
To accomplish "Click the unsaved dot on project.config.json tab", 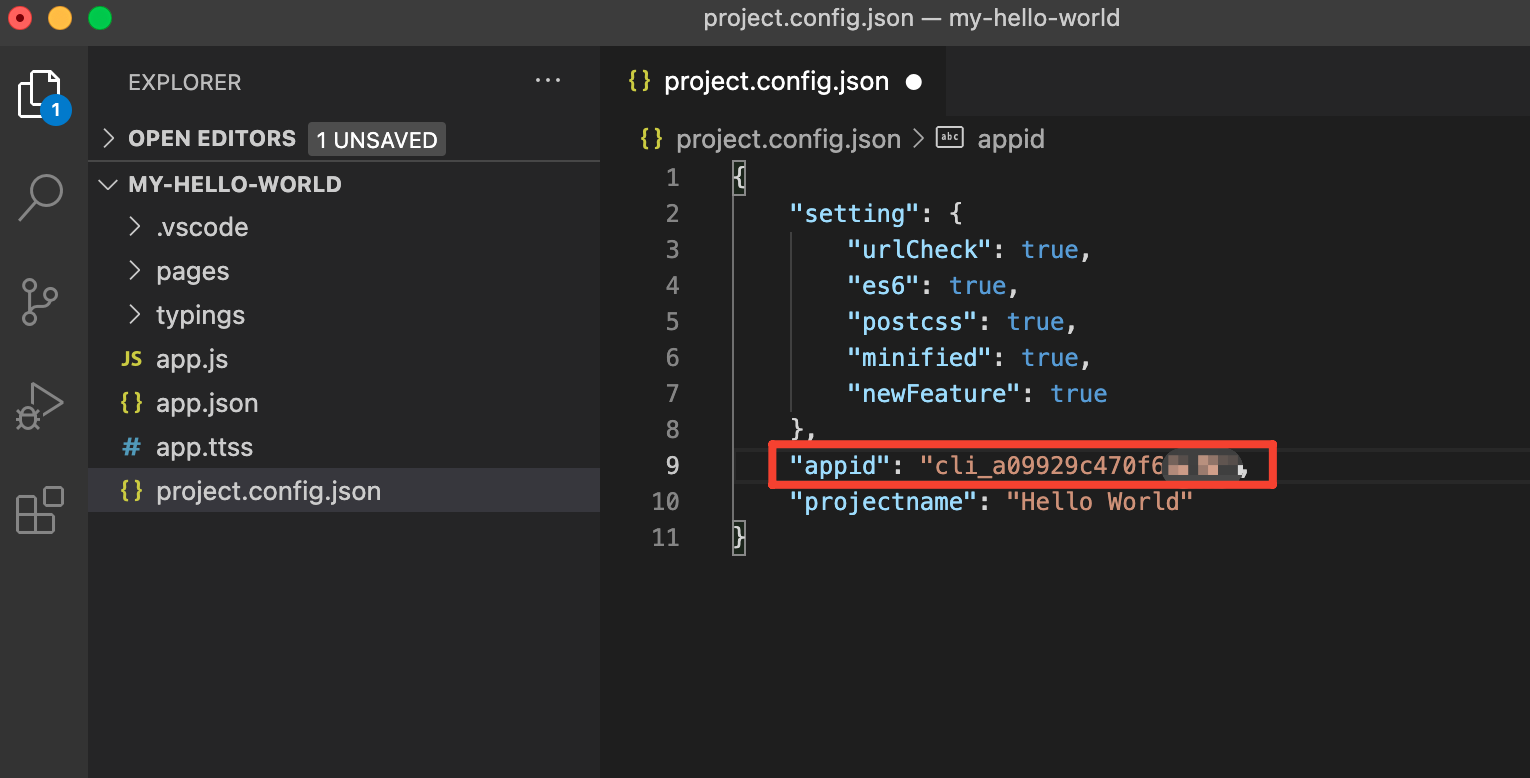I will click(913, 82).
